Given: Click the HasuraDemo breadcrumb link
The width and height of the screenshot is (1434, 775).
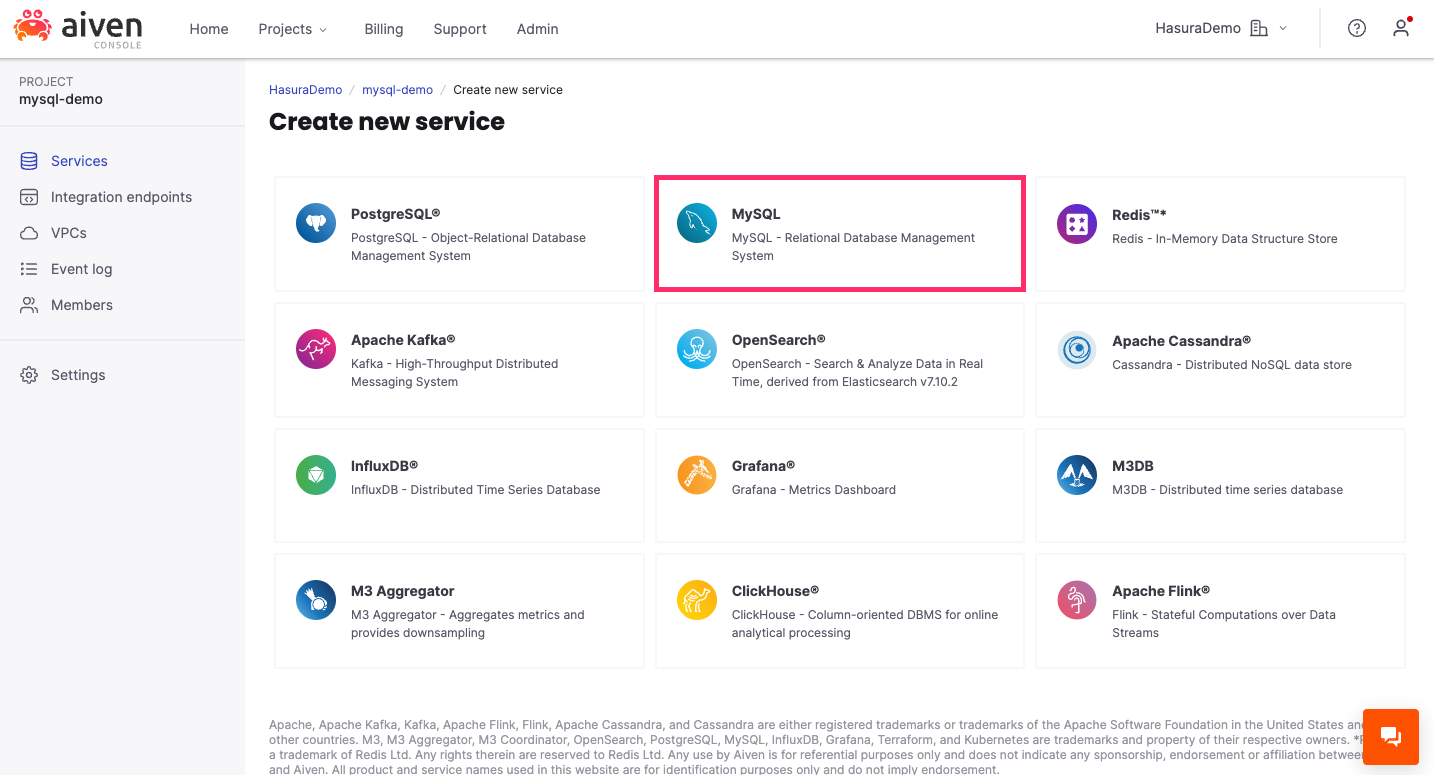Looking at the screenshot, I should (305, 90).
